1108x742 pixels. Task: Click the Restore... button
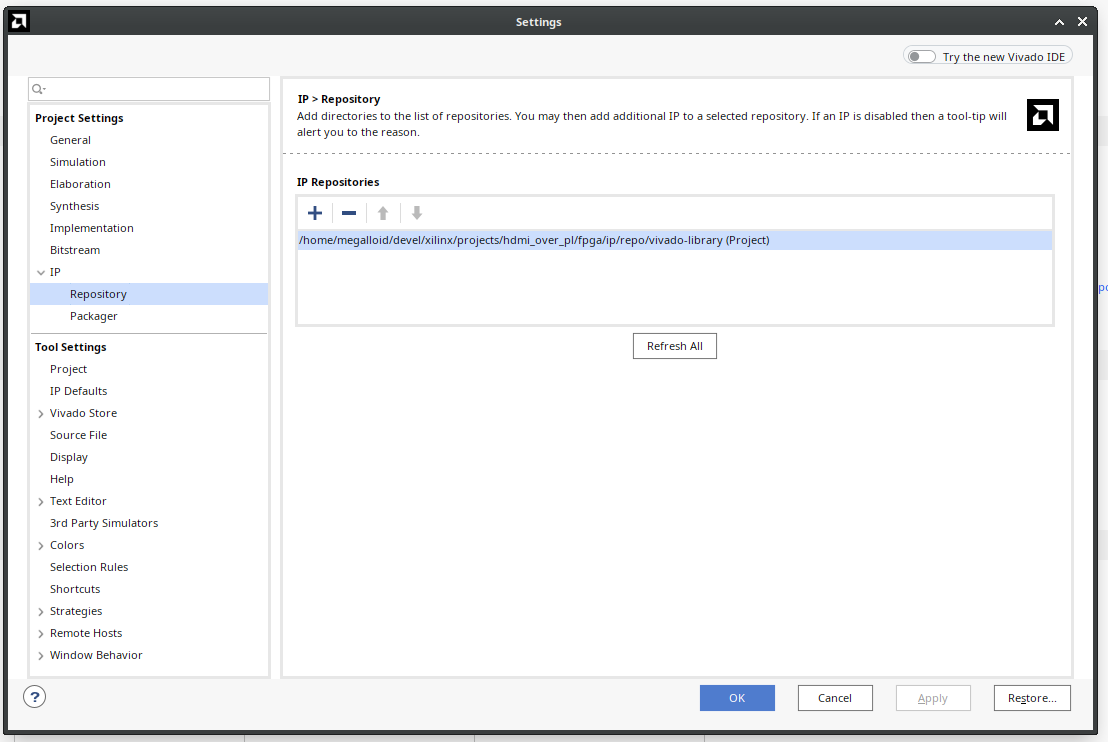point(1032,698)
